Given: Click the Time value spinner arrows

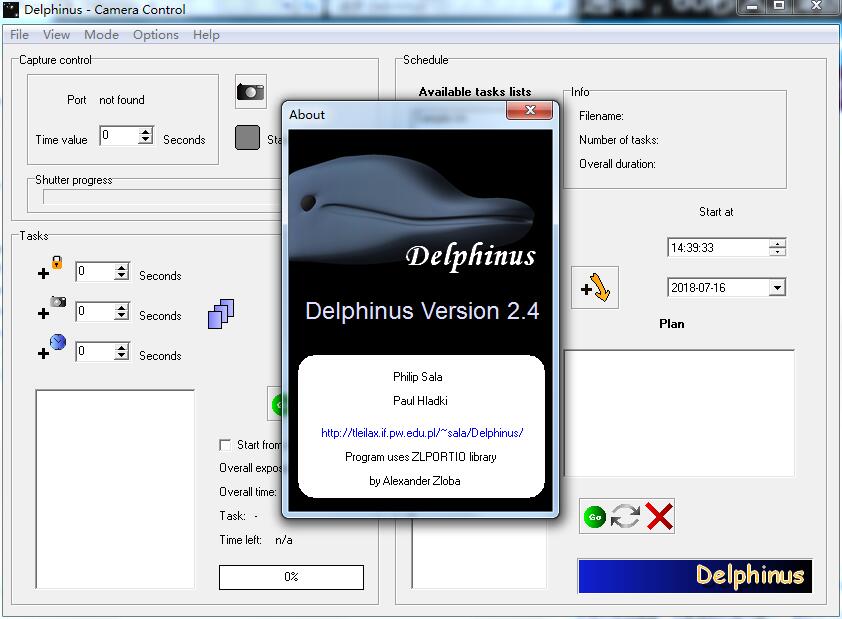Looking at the screenshot, I should click(x=146, y=135).
